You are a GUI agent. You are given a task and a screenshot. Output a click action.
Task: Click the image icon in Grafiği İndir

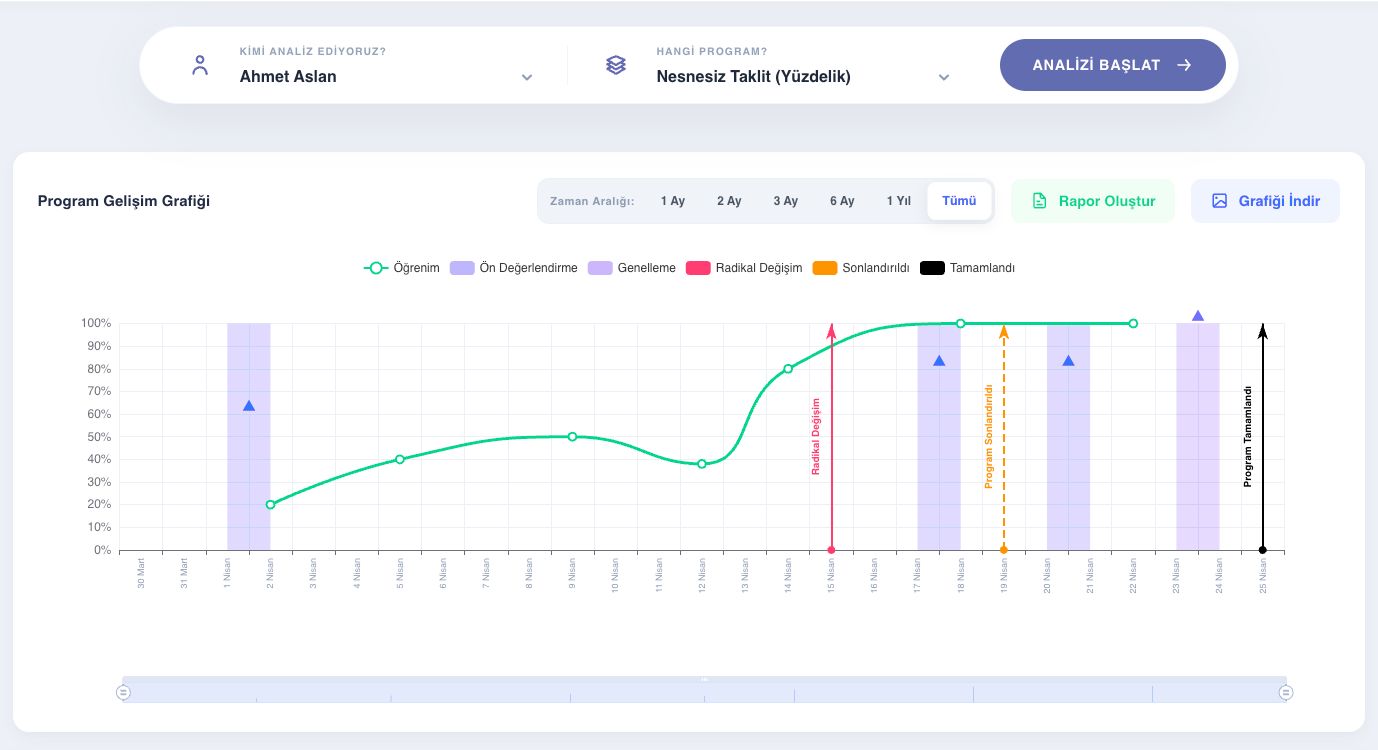pyautogui.click(x=1219, y=201)
